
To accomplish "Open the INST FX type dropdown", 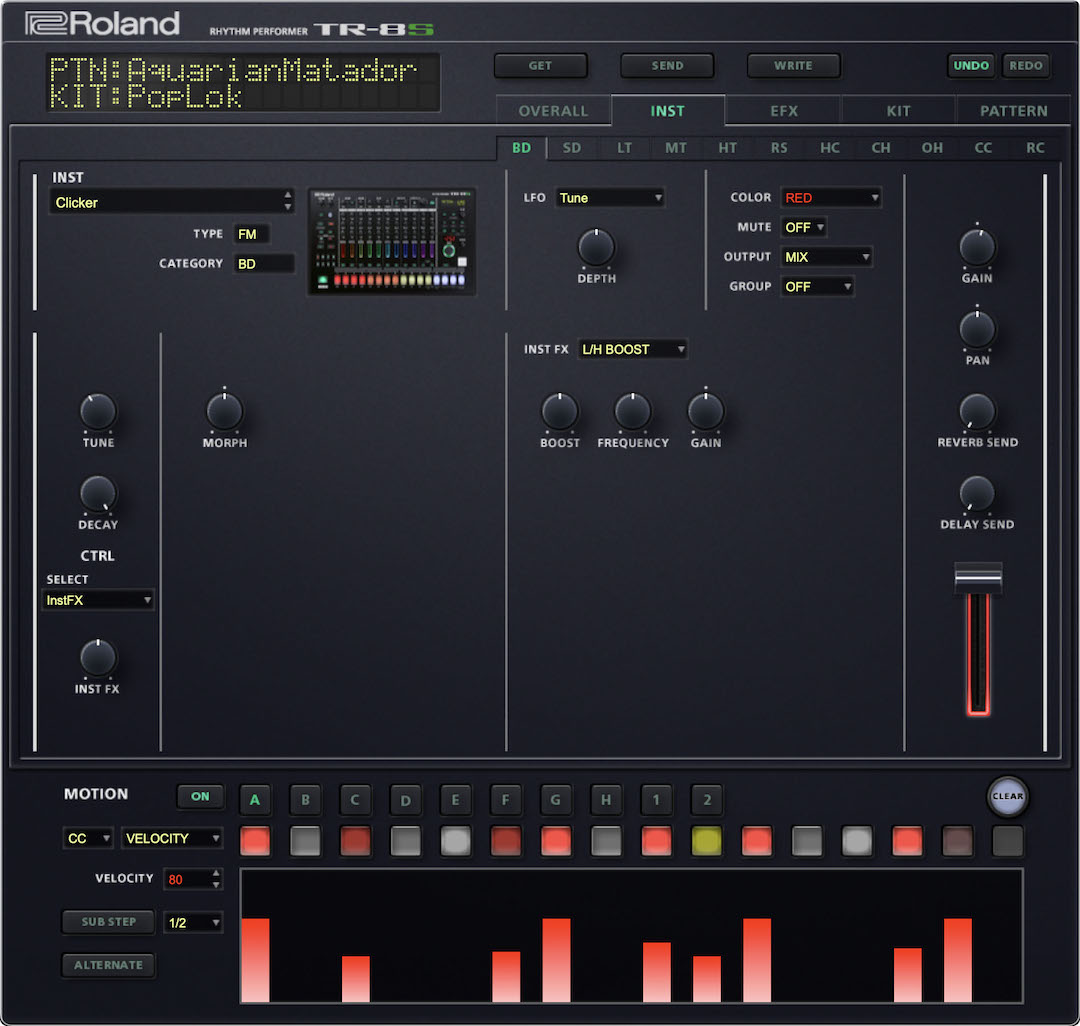I will point(633,350).
